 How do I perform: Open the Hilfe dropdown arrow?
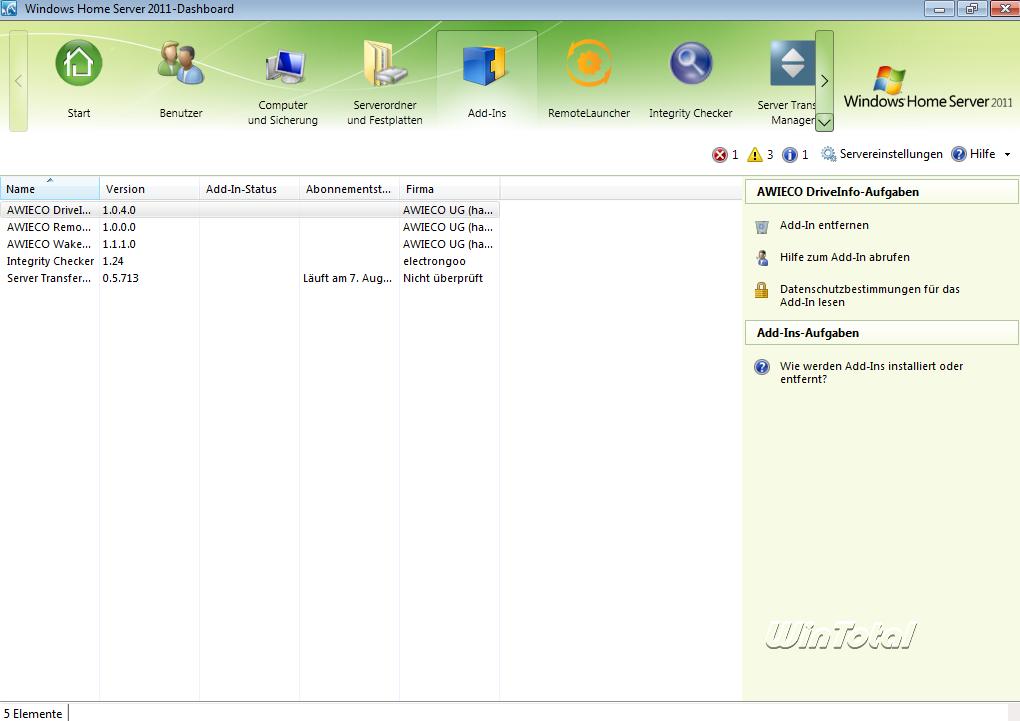pyautogui.click(x=1007, y=155)
